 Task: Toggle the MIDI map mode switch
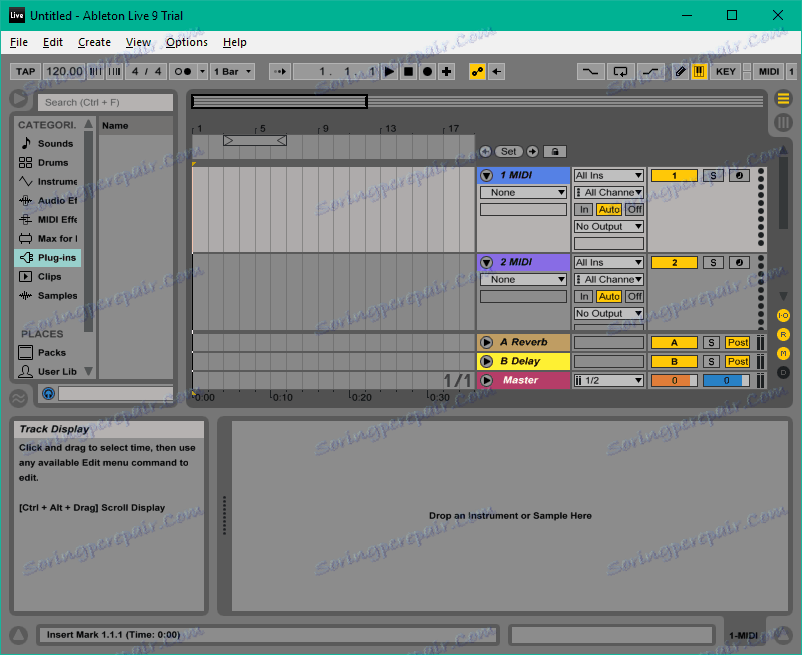769,72
